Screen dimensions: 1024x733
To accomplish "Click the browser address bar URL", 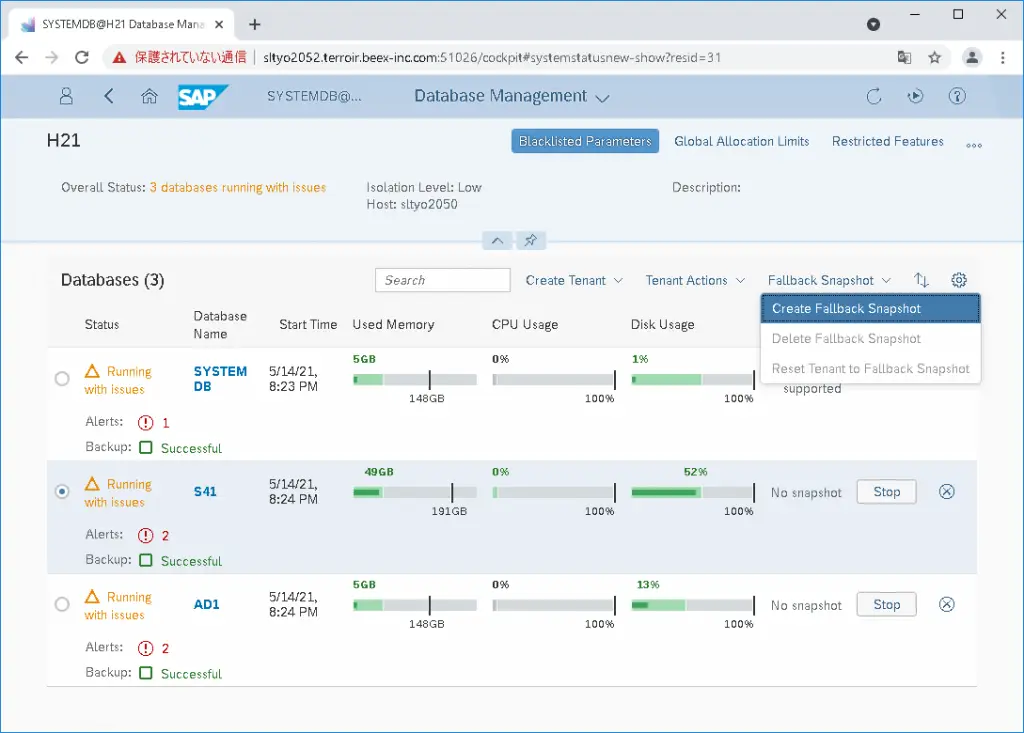I will pyautogui.click(x=492, y=57).
